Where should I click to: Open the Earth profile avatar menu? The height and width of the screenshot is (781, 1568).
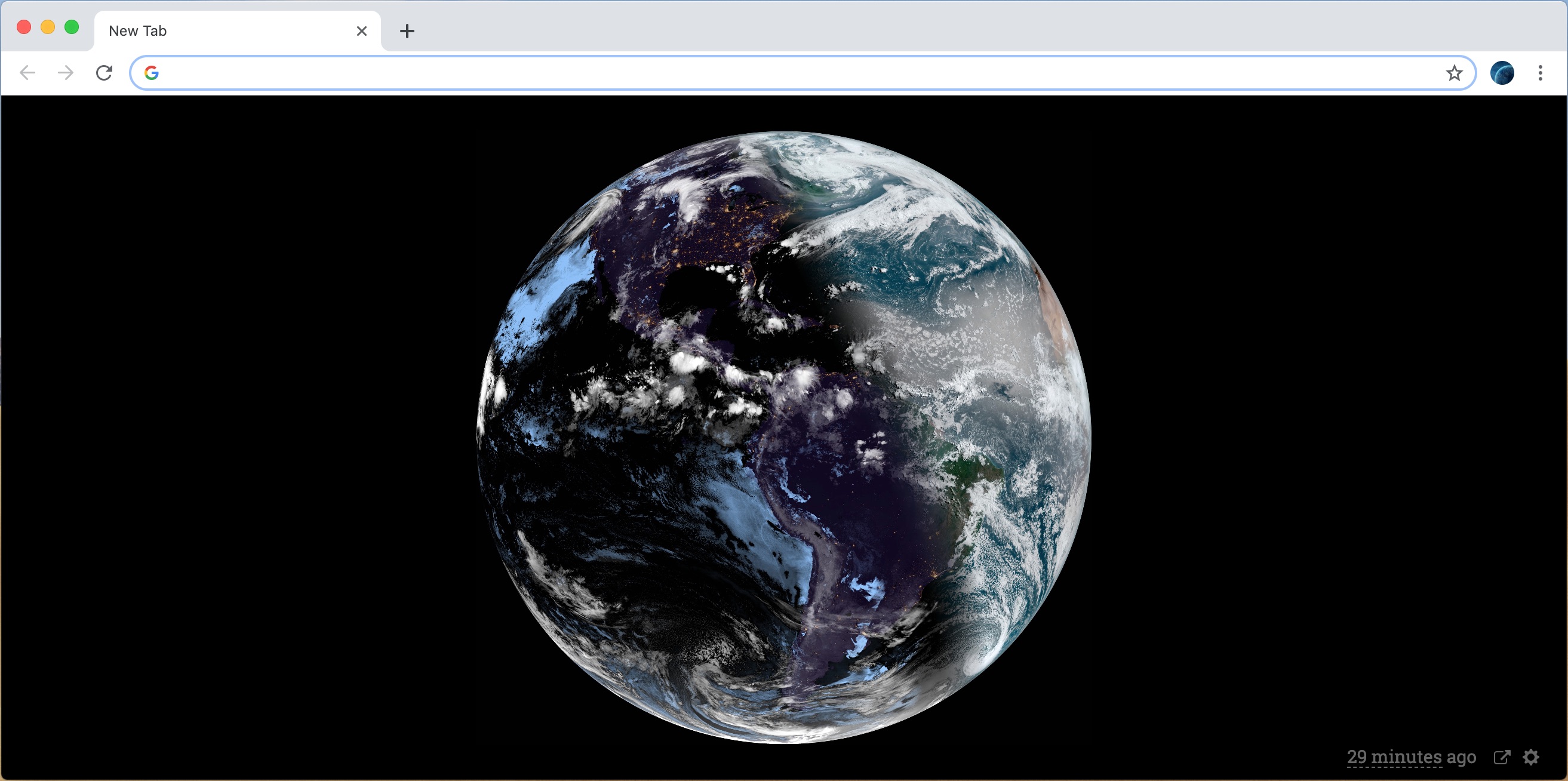tap(1502, 73)
